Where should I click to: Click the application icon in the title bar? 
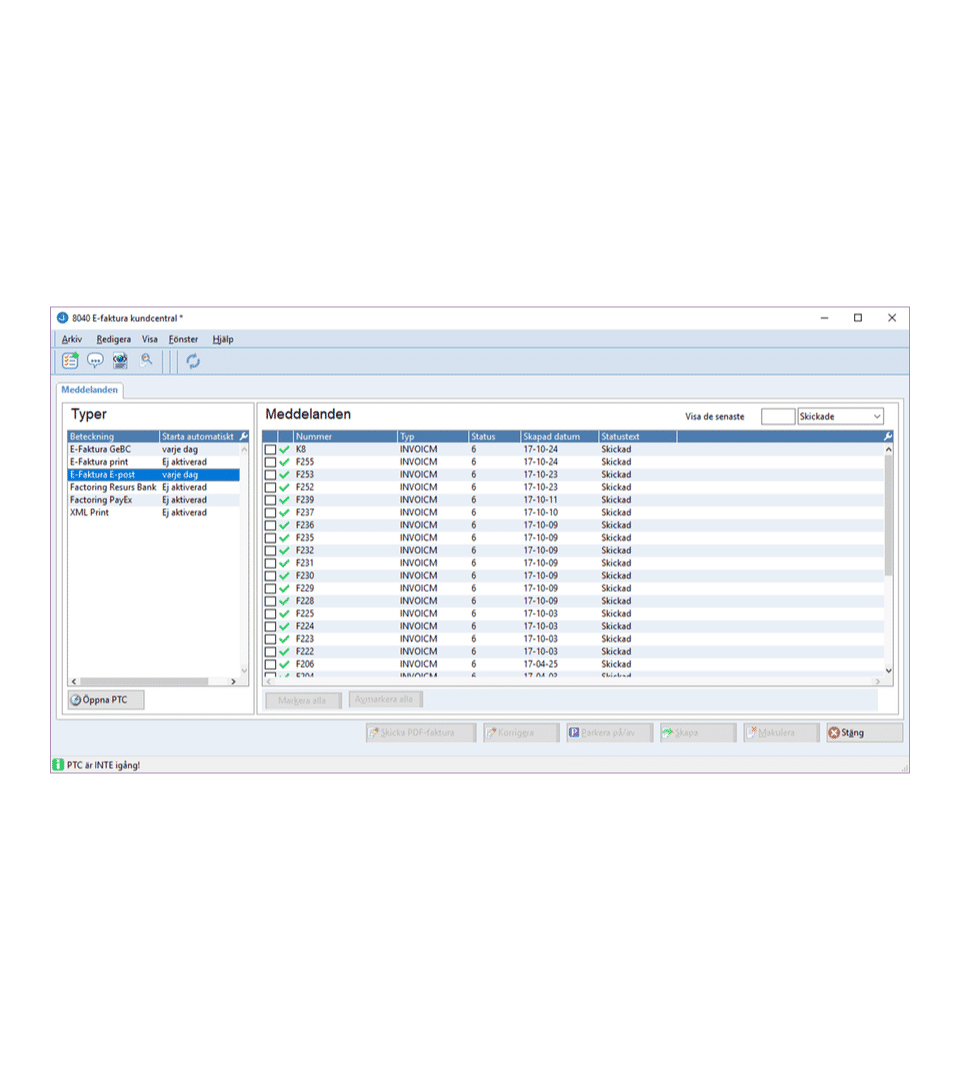[63, 318]
